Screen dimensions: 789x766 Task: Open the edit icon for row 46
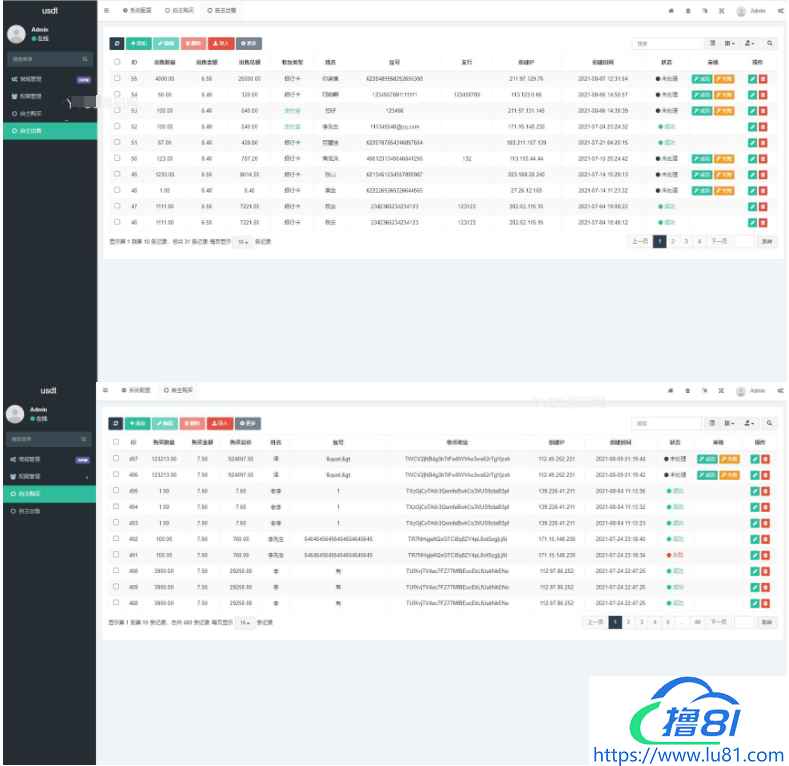click(752, 222)
